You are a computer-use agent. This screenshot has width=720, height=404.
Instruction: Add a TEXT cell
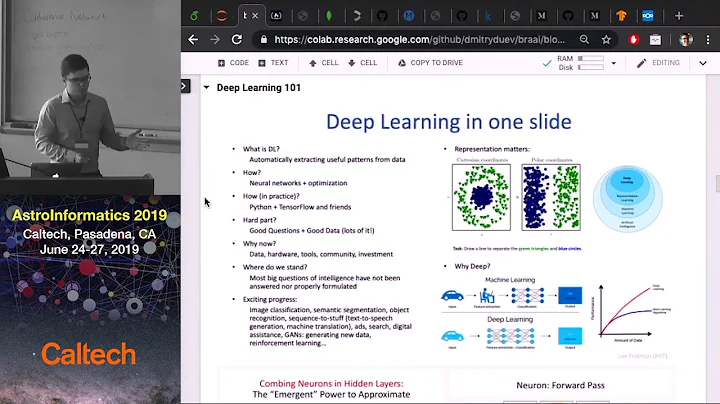click(x=273, y=63)
